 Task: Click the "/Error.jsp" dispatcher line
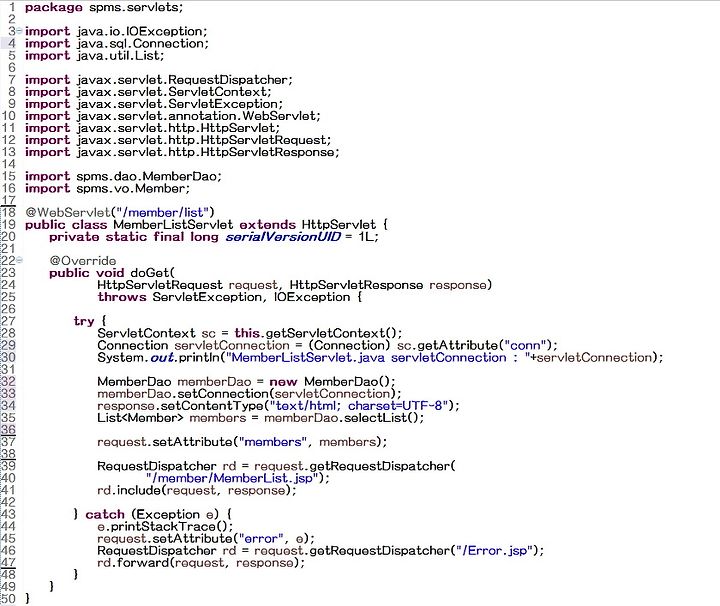click(x=321, y=550)
